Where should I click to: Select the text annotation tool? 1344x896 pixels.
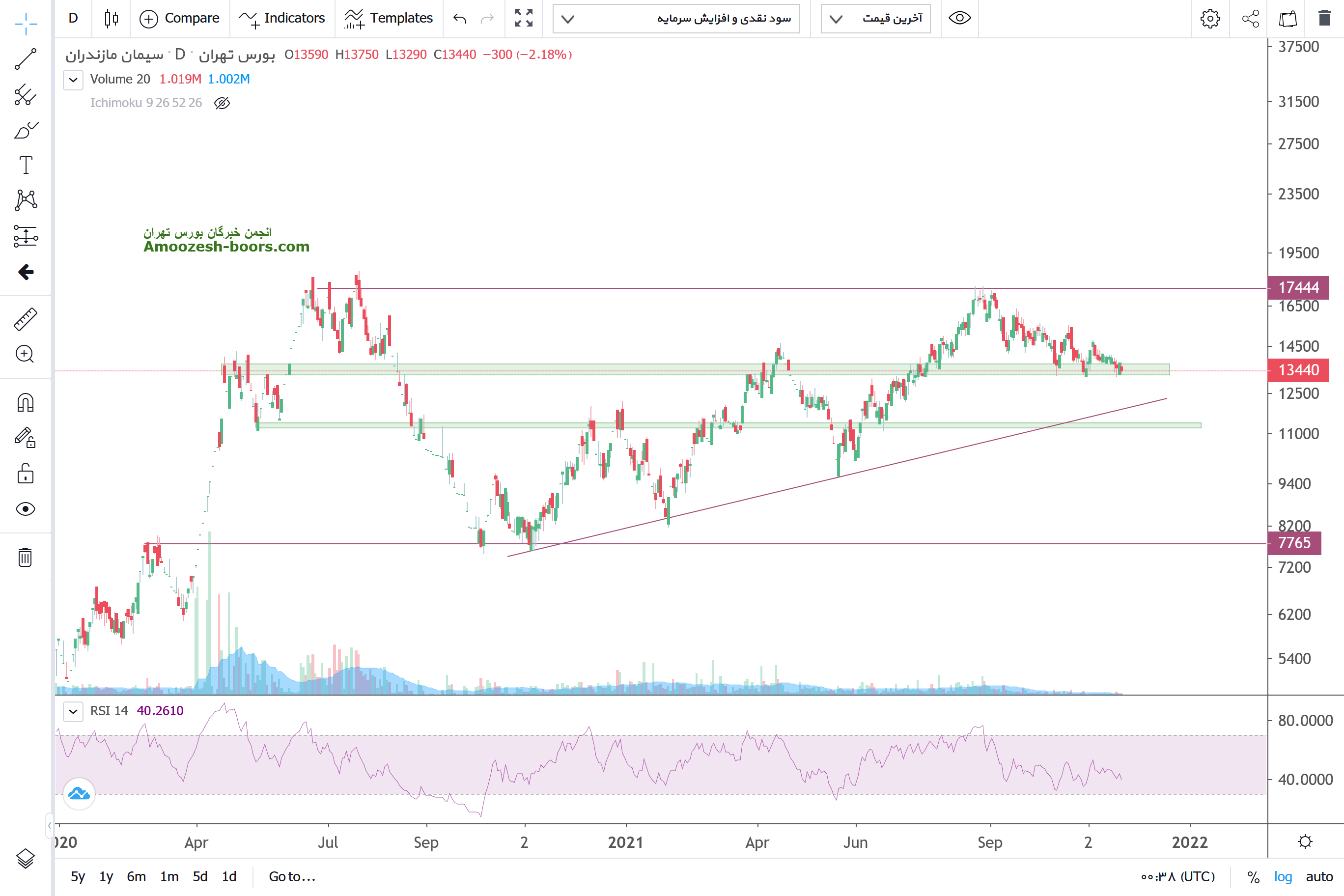coord(25,165)
